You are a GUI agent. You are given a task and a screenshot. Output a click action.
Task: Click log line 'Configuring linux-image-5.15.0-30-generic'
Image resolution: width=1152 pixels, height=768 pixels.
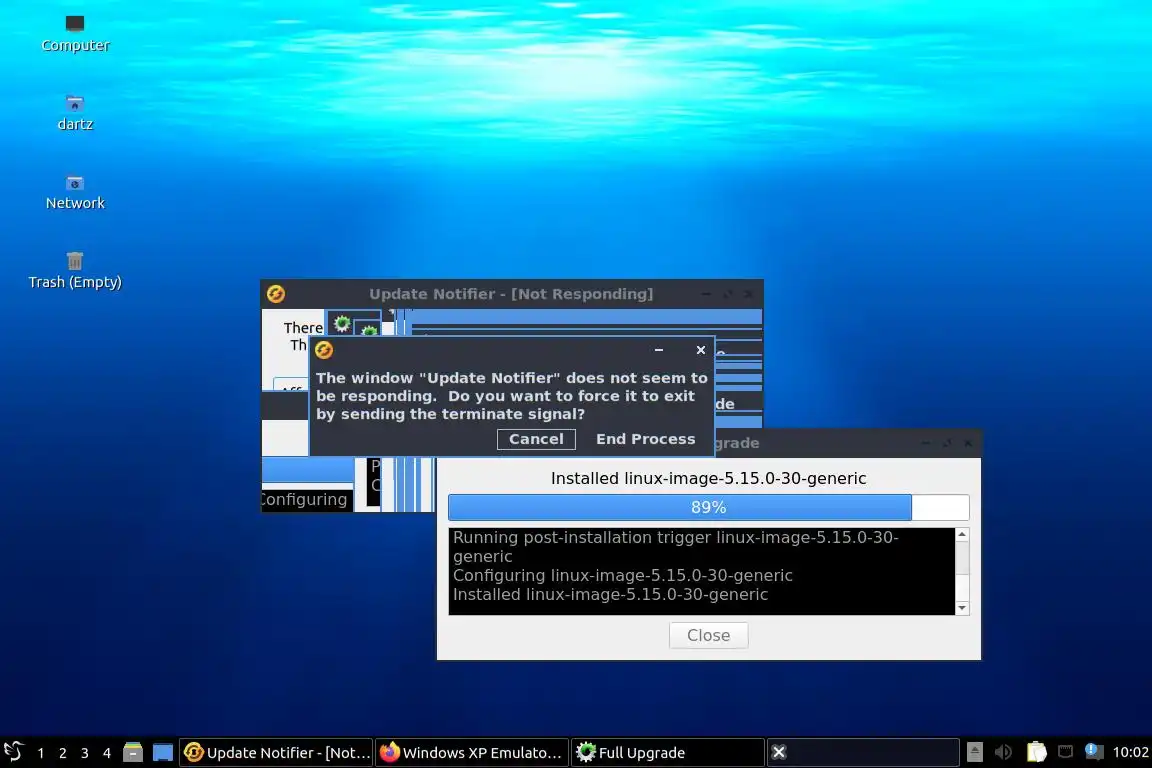pos(622,575)
